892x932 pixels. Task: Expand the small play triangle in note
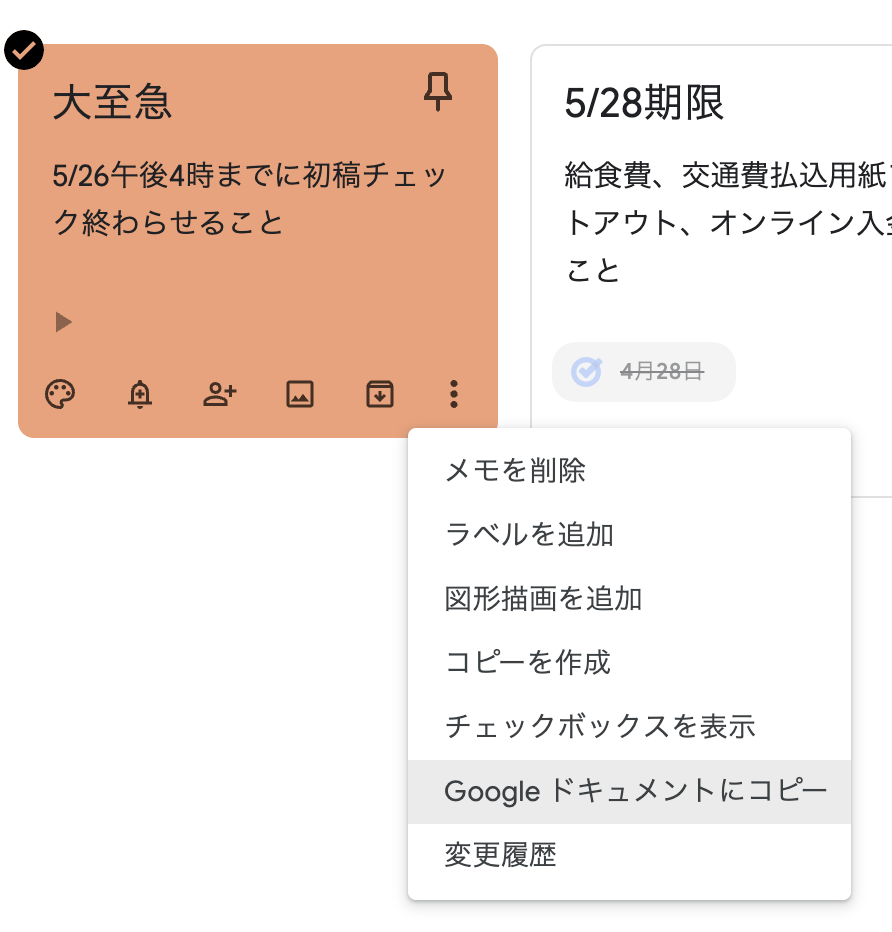tap(63, 322)
